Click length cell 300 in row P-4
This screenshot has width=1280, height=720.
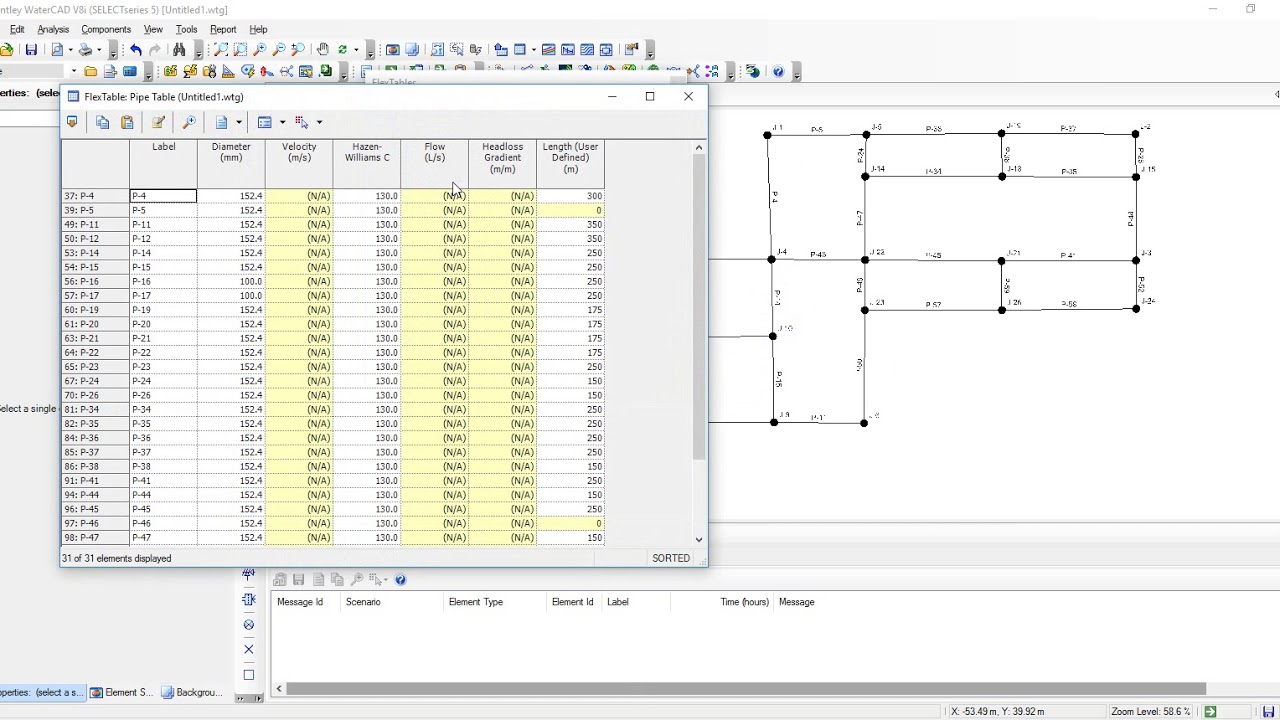tap(570, 196)
